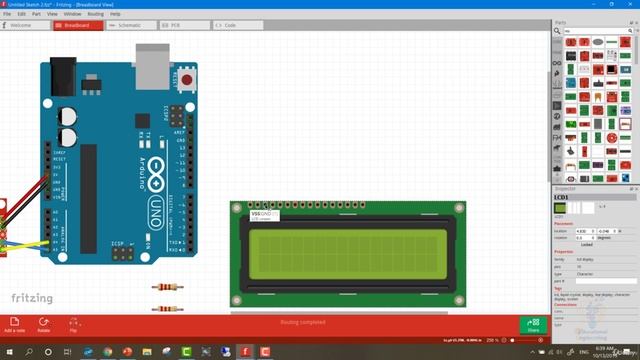Viewport: 640px width, 360px height.
Task: Open the zoom percentage dropdown
Action: pyautogui.click(x=493, y=340)
